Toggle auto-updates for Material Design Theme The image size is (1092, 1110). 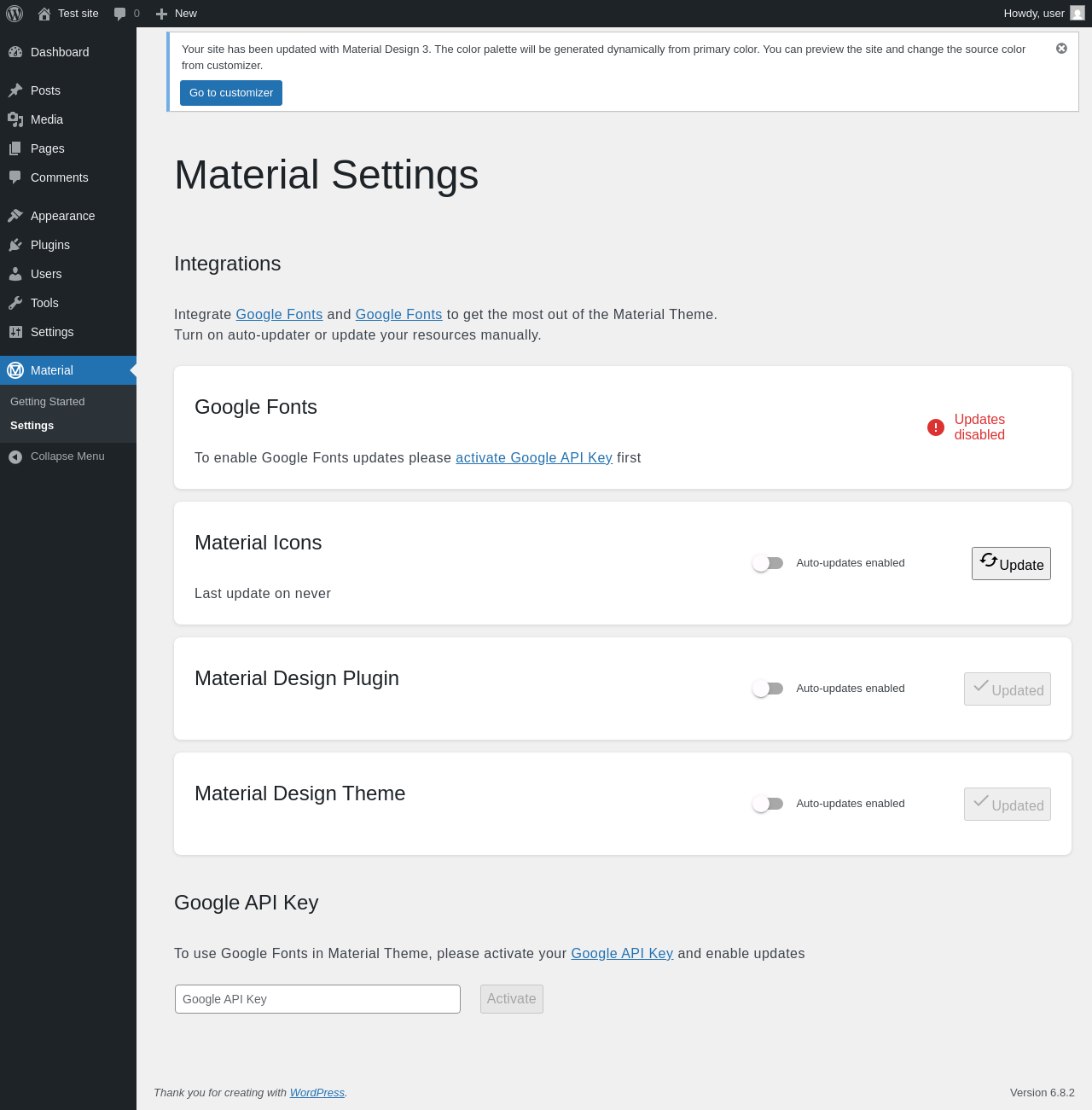tap(768, 804)
